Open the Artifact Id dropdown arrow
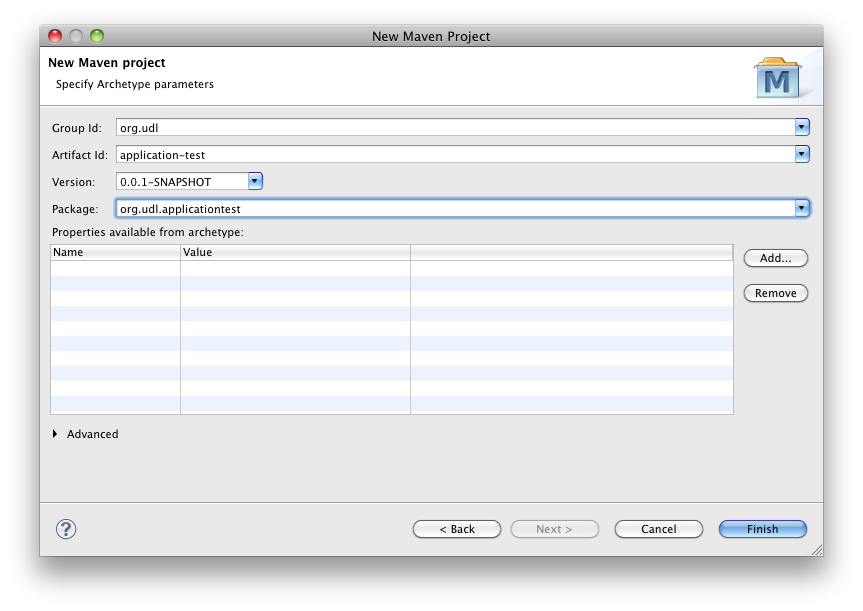This screenshot has width=863, height=611. click(x=801, y=154)
